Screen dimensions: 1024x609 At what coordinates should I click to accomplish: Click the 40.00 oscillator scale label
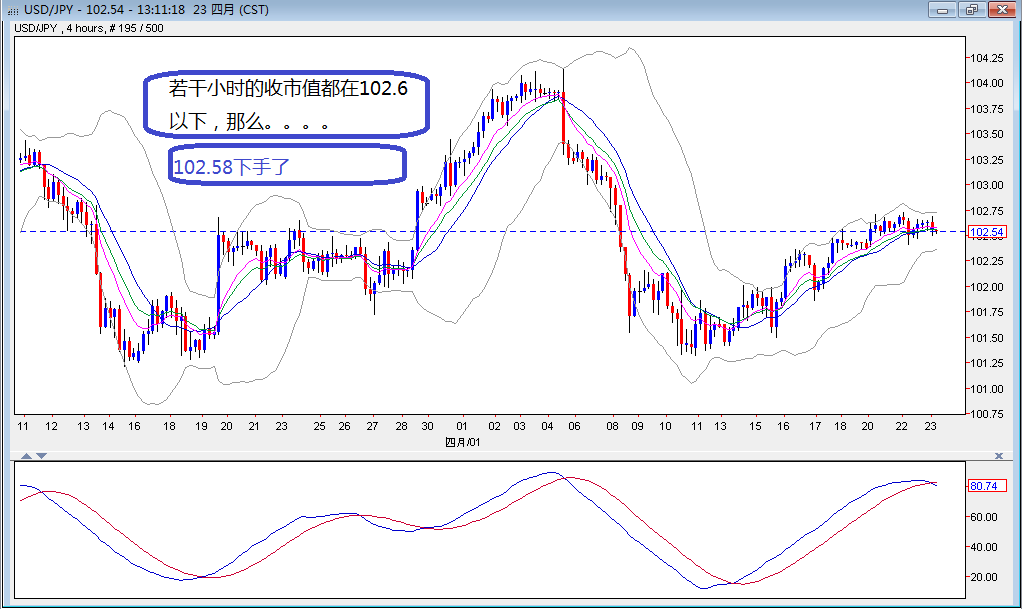(984, 547)
